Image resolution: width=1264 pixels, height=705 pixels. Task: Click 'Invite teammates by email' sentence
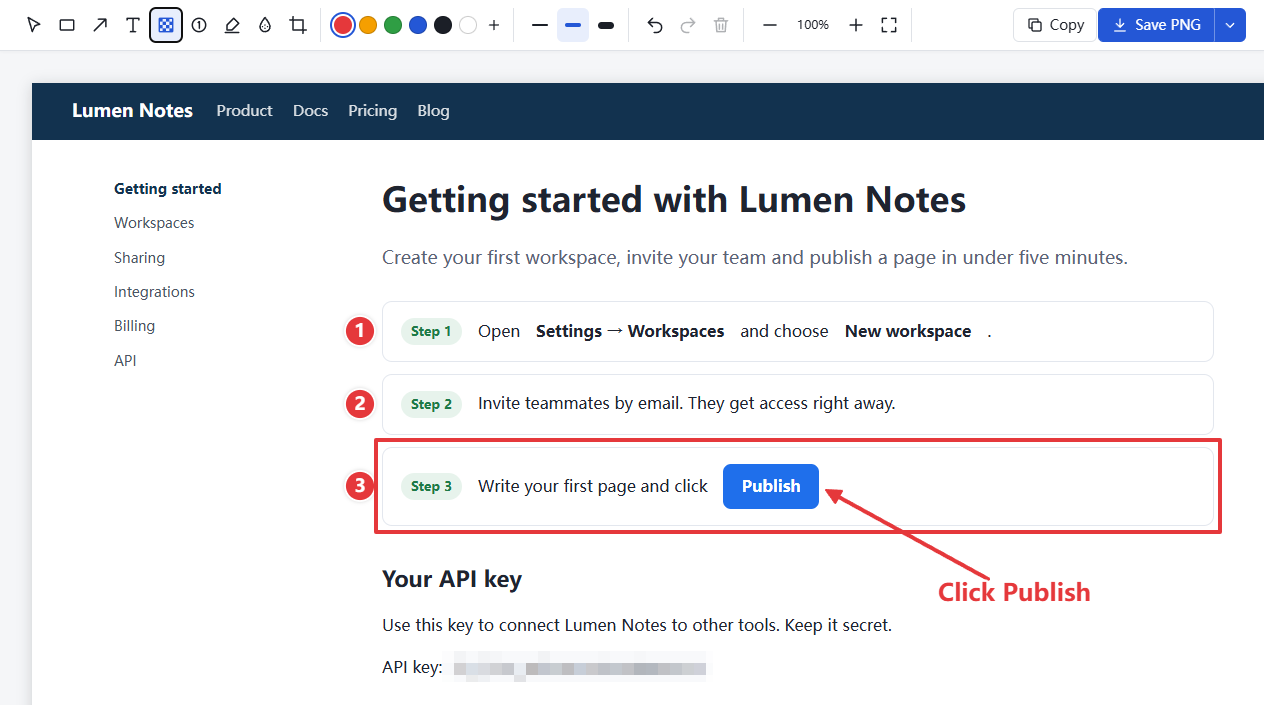686,404
